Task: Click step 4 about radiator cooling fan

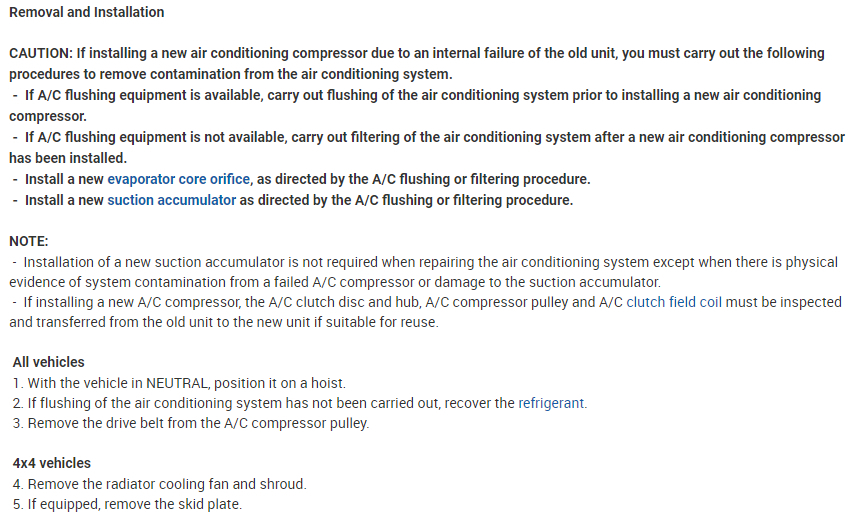Action: pyautogui.click(x=160, y=484)
